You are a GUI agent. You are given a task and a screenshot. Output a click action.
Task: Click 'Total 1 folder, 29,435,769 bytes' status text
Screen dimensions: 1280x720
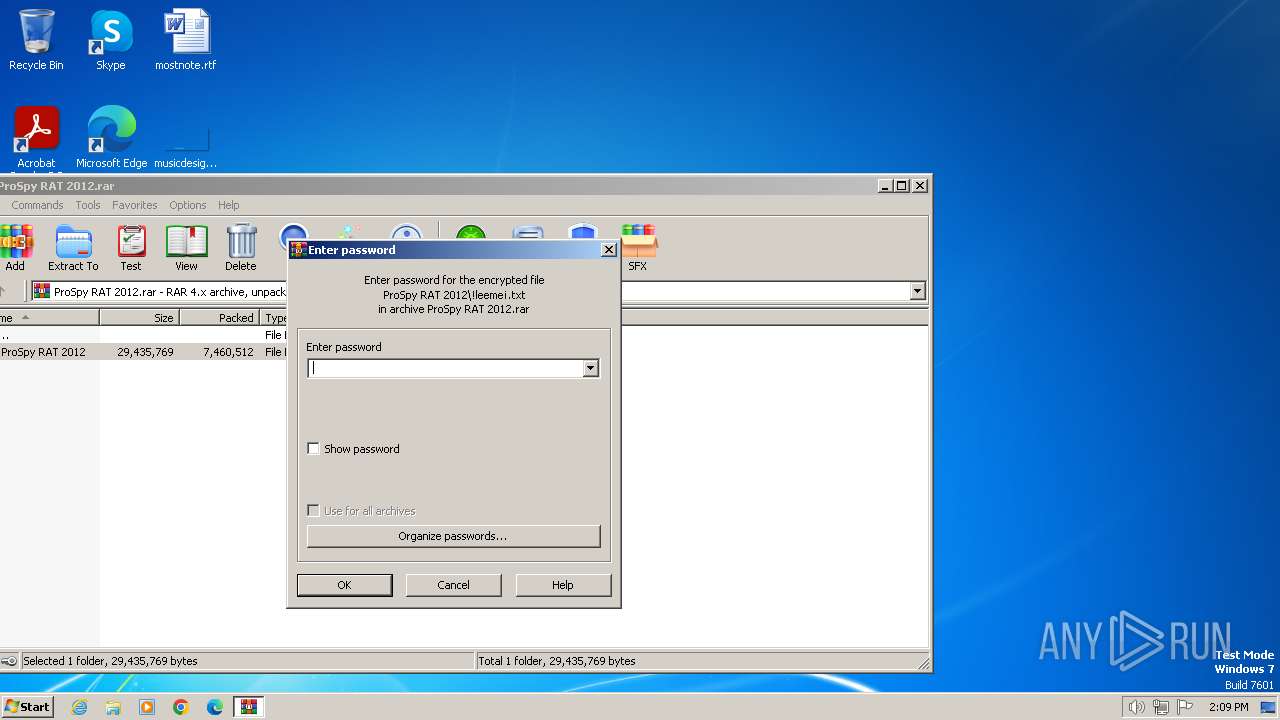tap(557, 661)
